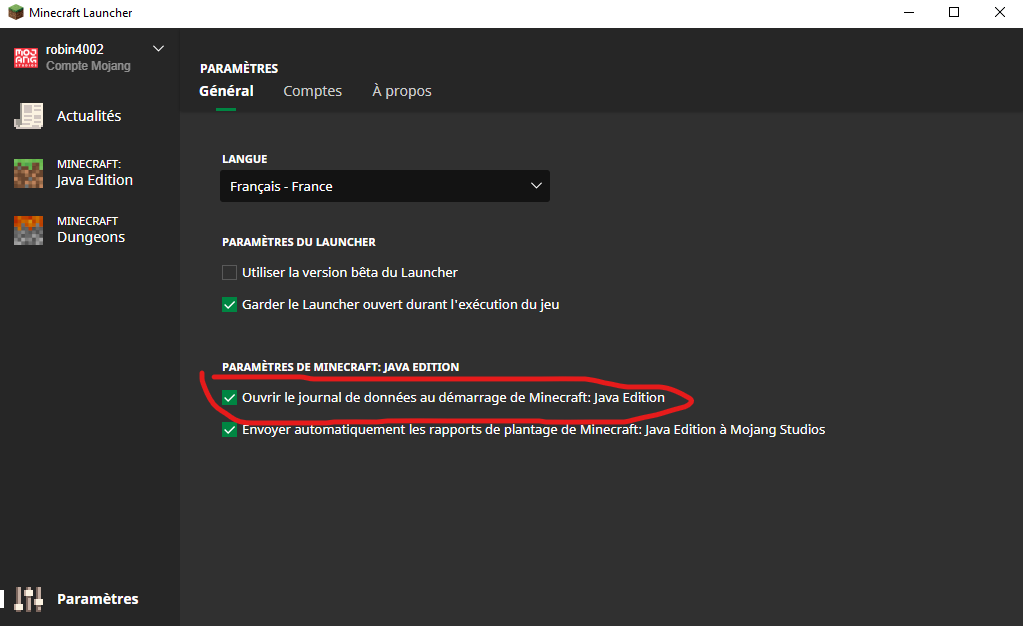Close the Minecraft Launcher window
This screenshot has height=626, width=1023.
tap(1000, 12)
